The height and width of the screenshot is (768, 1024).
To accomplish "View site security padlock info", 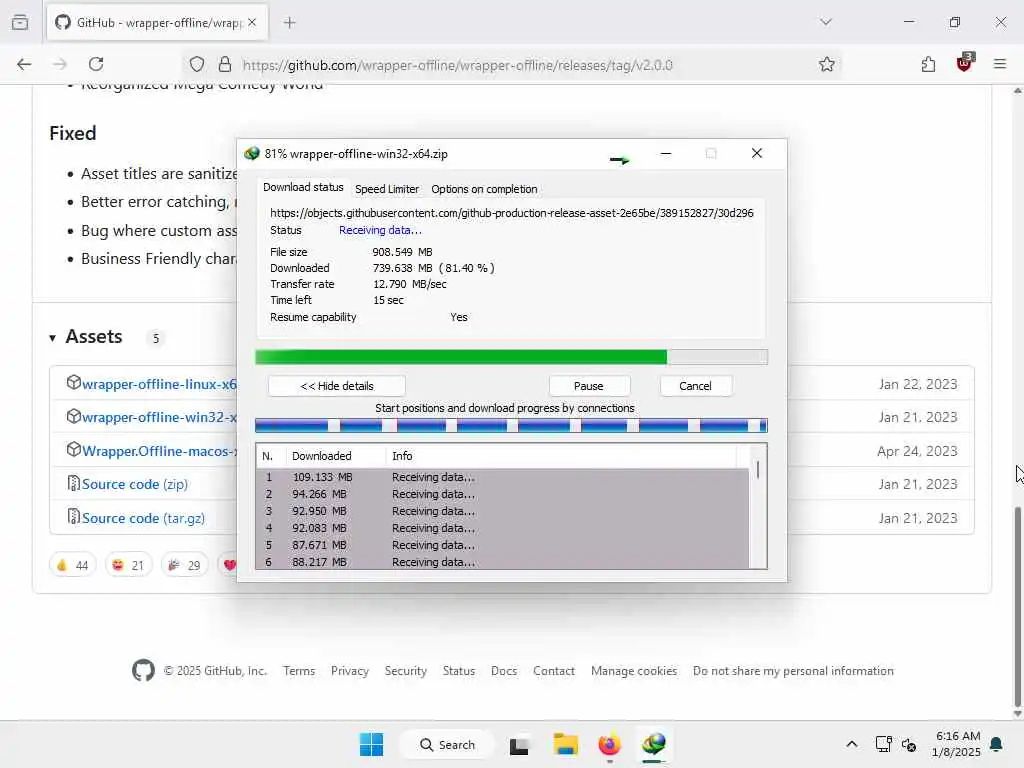I will click(225, 64).
